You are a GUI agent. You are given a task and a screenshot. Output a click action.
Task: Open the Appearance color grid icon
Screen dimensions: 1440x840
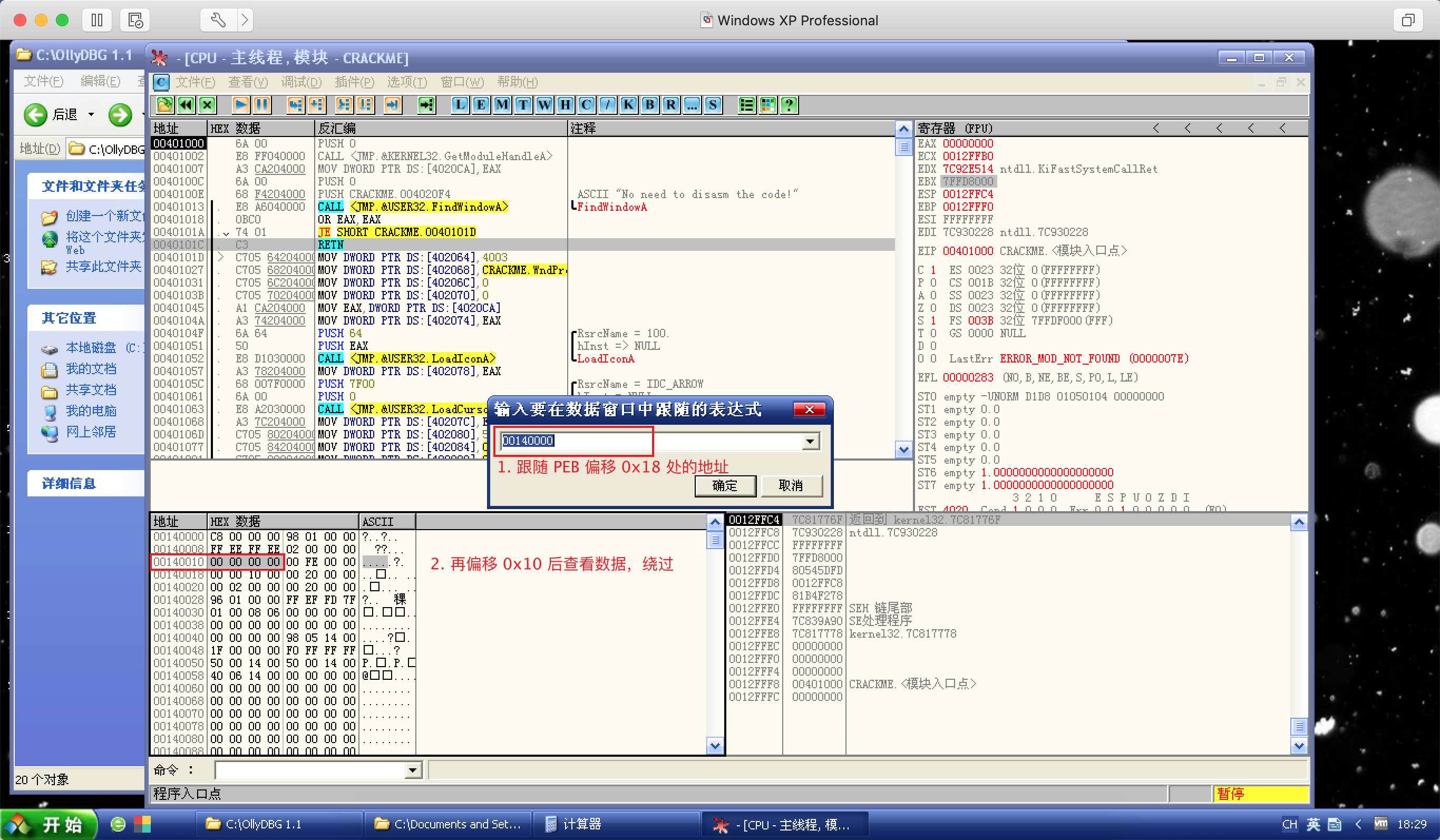point(767,105)
